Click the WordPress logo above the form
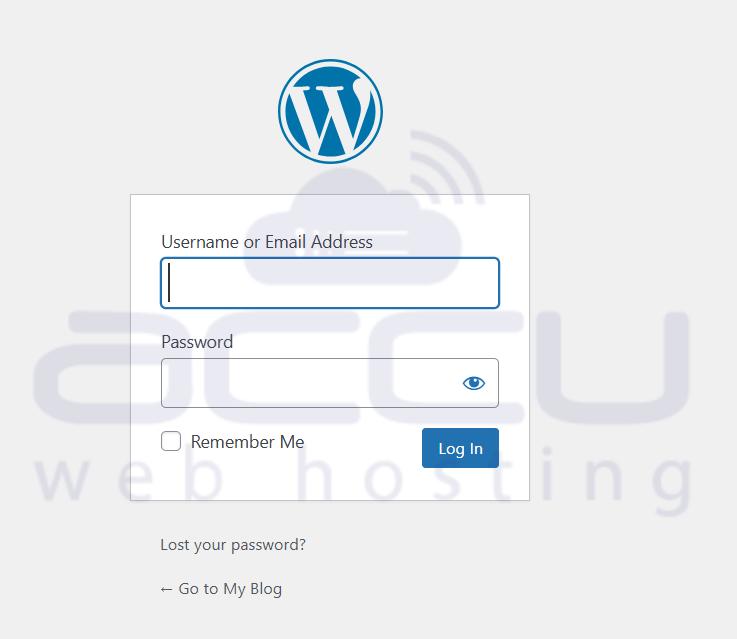The image size is (737, 639). pos(330,111)
